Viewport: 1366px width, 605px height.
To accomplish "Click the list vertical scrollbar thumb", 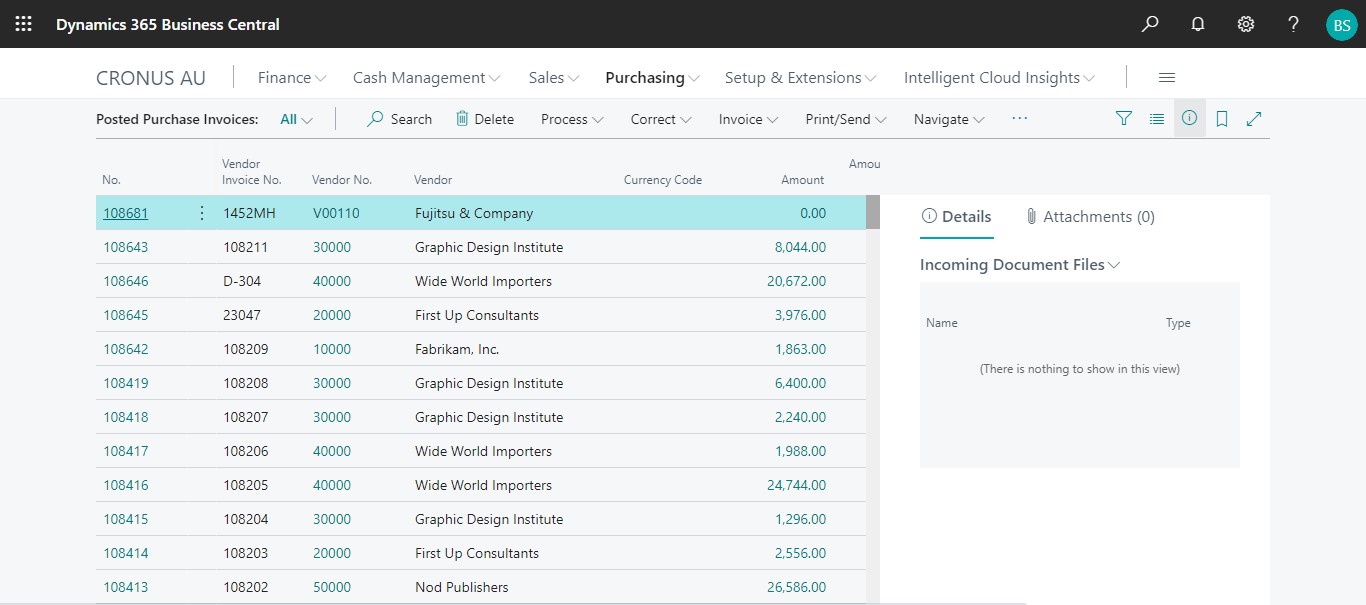I will 873,213.
